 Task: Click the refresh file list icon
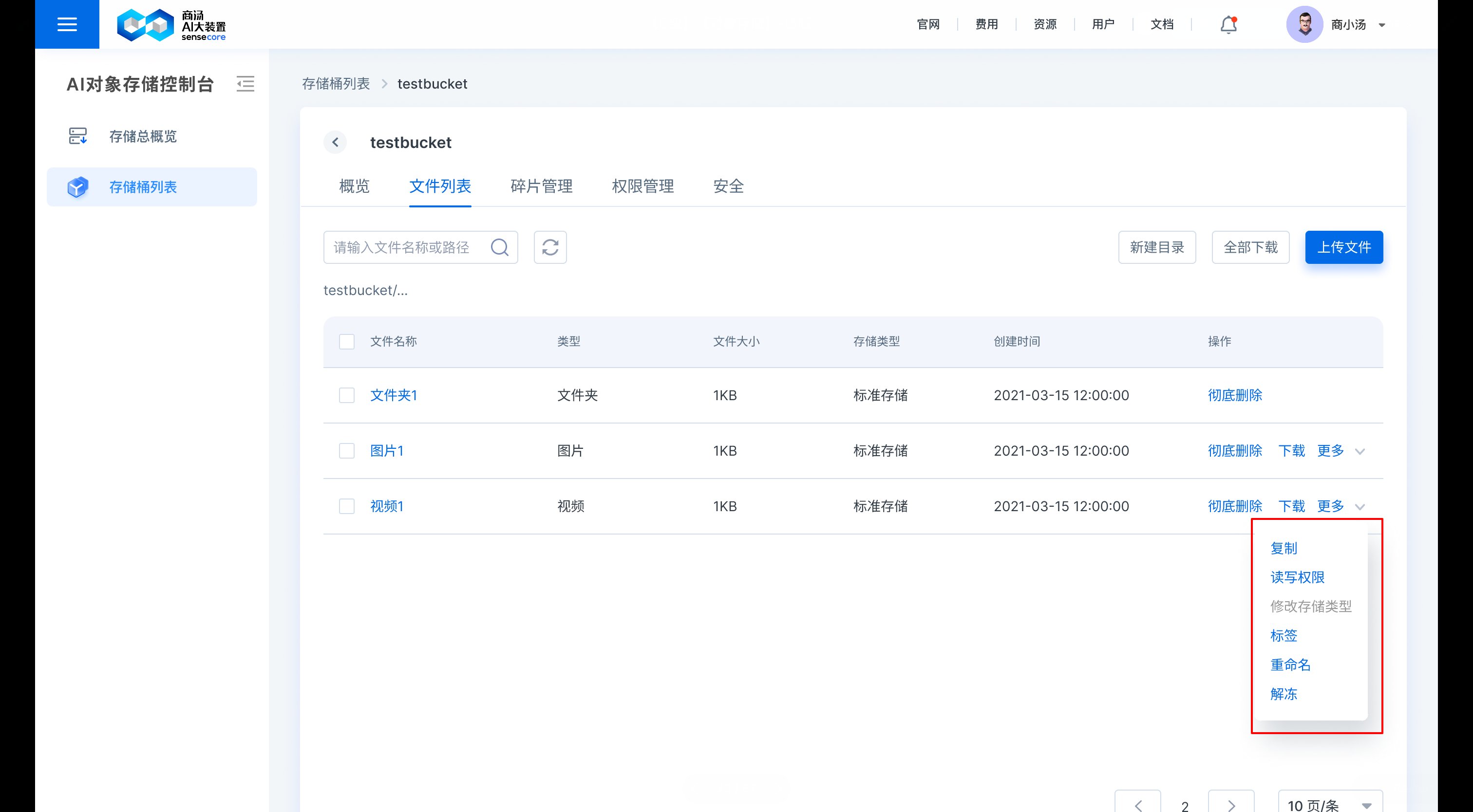click(x=549, y=247)
